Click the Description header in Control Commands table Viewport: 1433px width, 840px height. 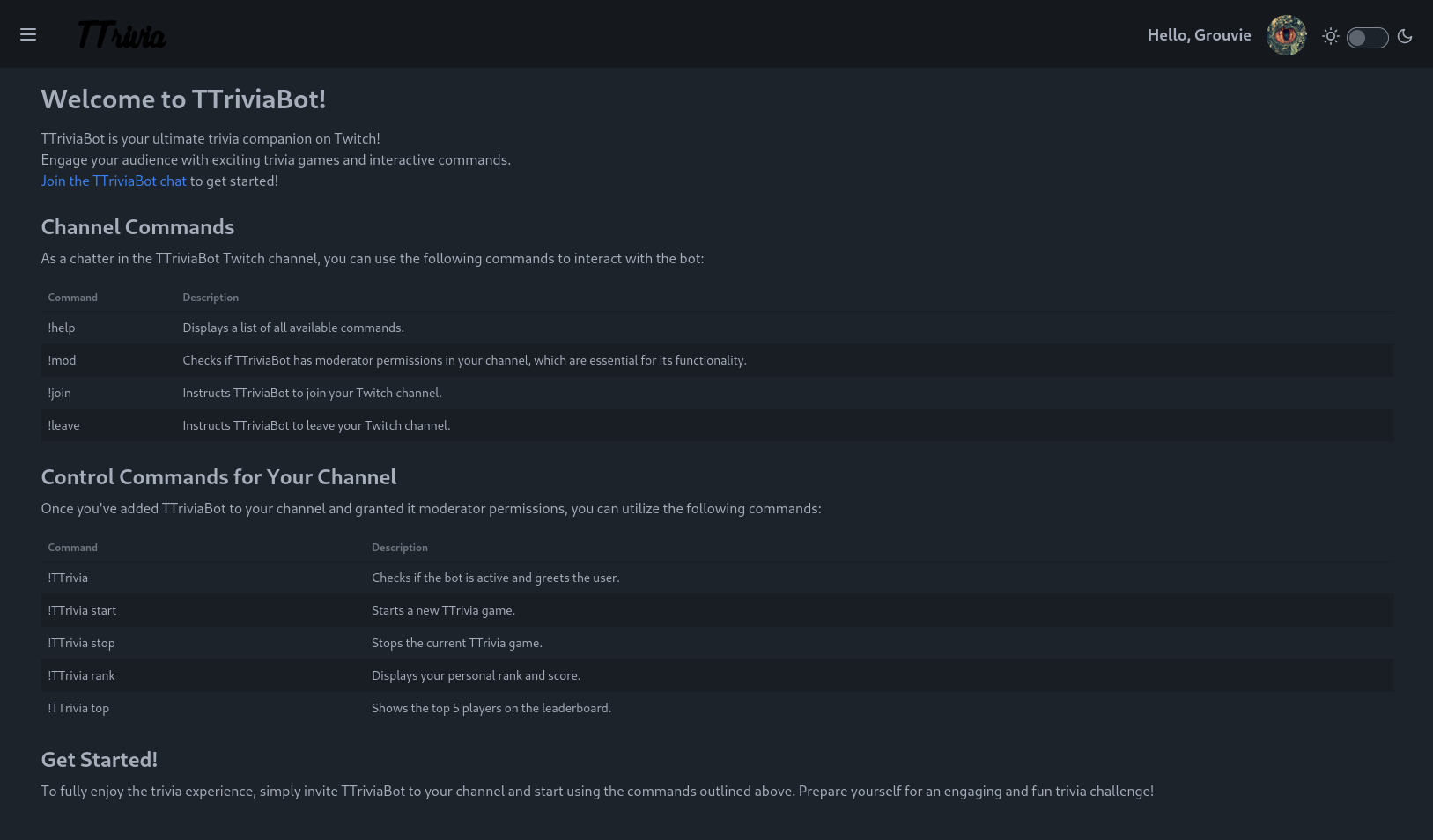pos(400,548)
